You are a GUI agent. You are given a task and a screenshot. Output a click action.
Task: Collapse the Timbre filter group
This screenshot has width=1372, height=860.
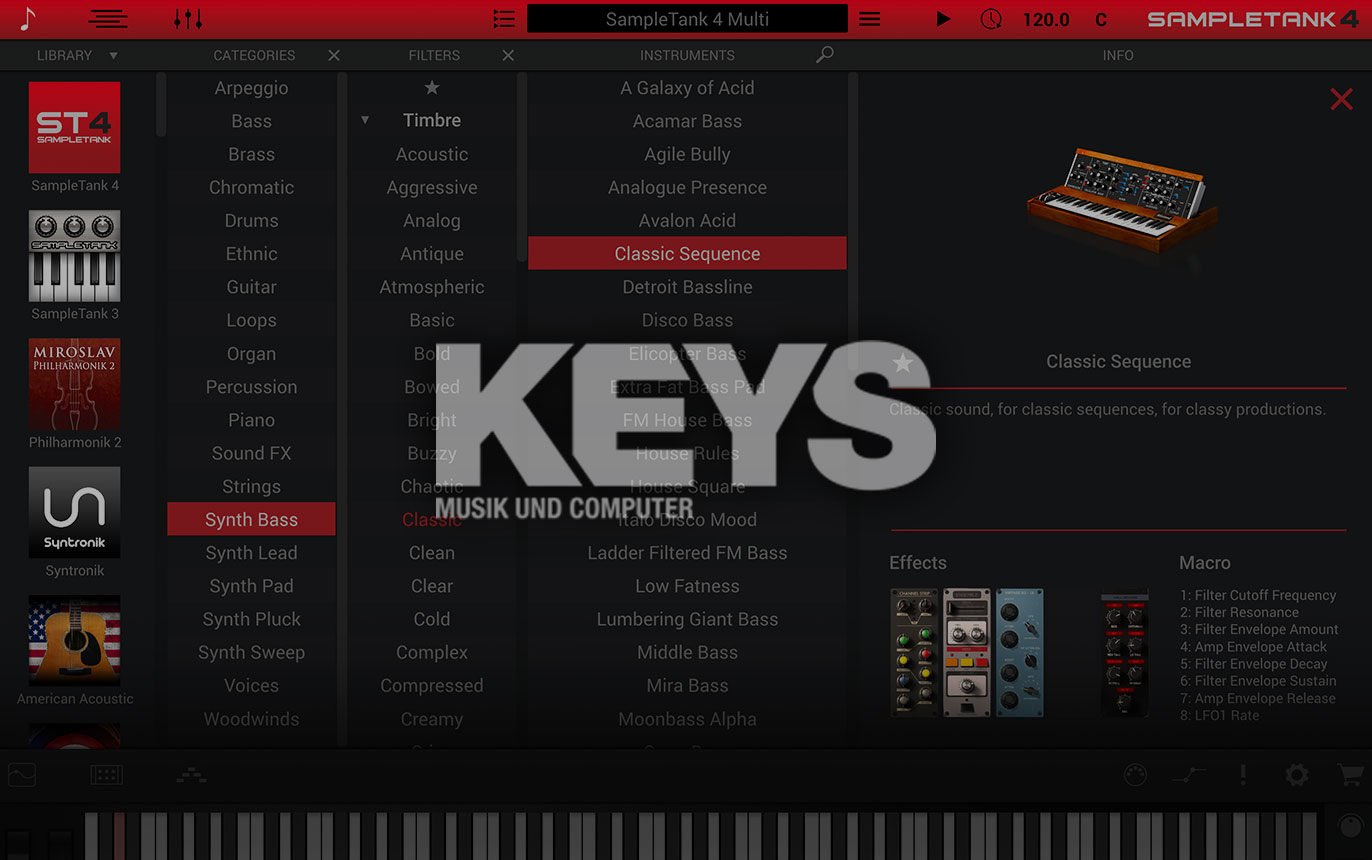coord(365,120)
